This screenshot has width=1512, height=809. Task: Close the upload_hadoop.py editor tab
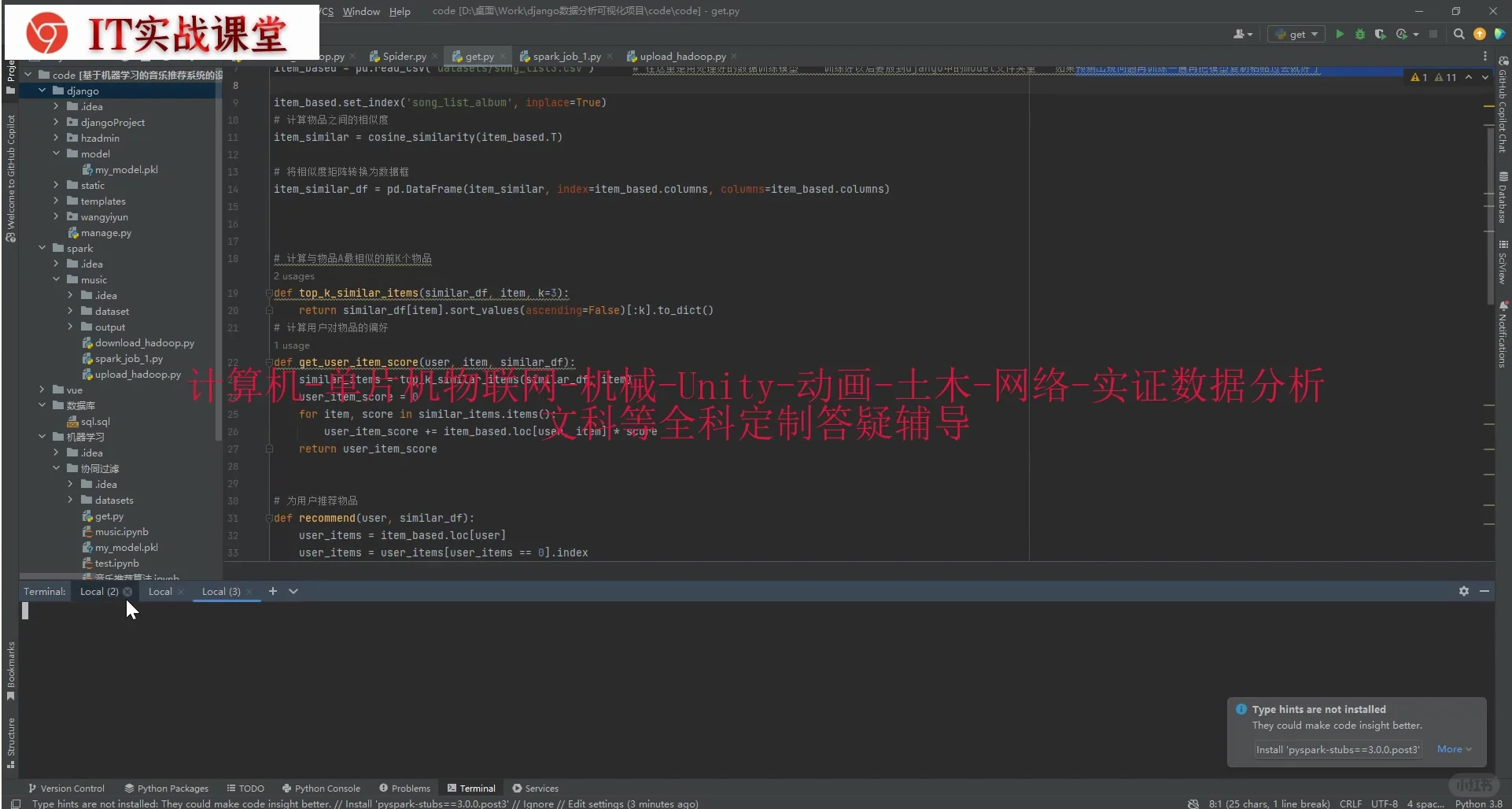734,57
